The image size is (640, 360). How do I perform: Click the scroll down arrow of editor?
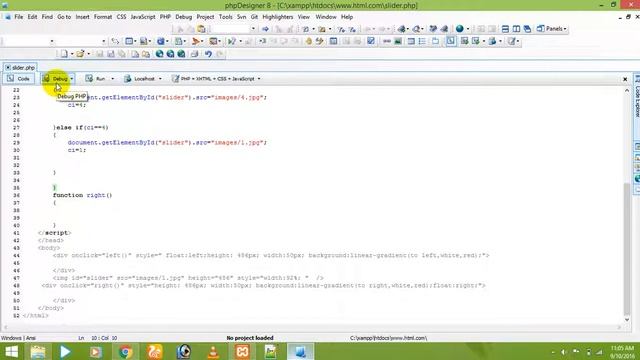coord(627,319)
